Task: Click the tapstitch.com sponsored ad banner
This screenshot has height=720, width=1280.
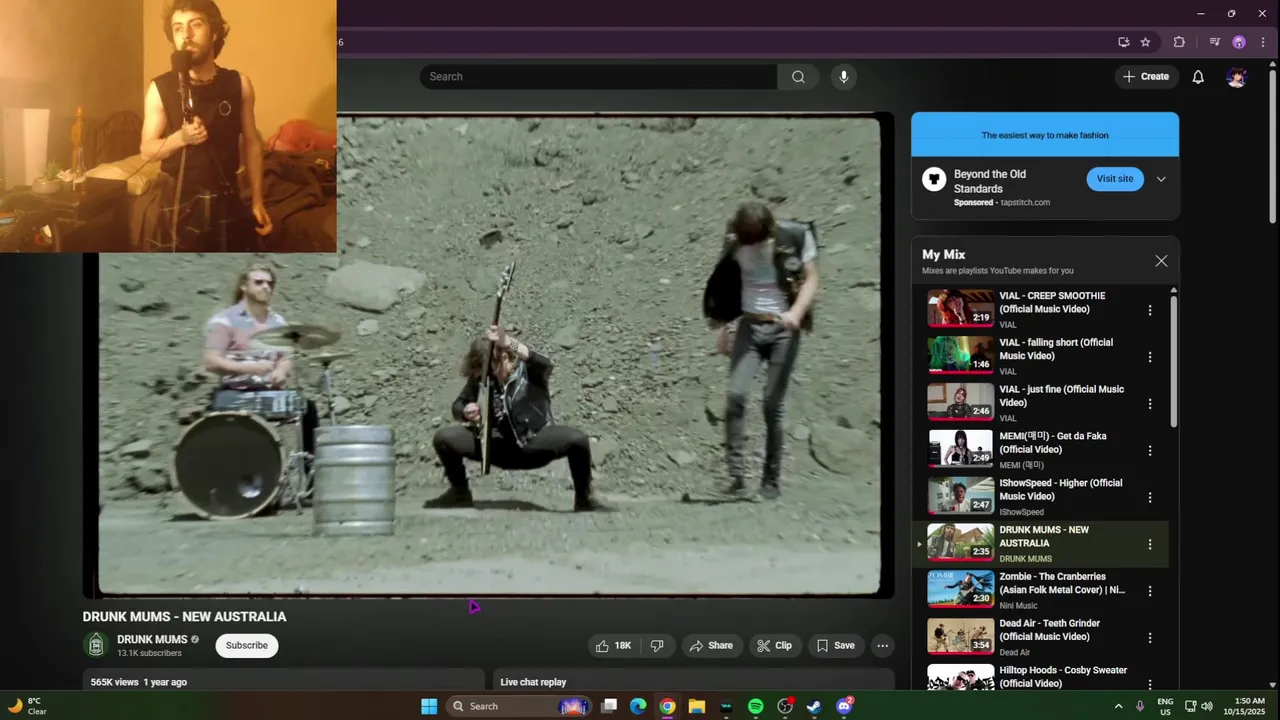Action: click(1045, 135)
